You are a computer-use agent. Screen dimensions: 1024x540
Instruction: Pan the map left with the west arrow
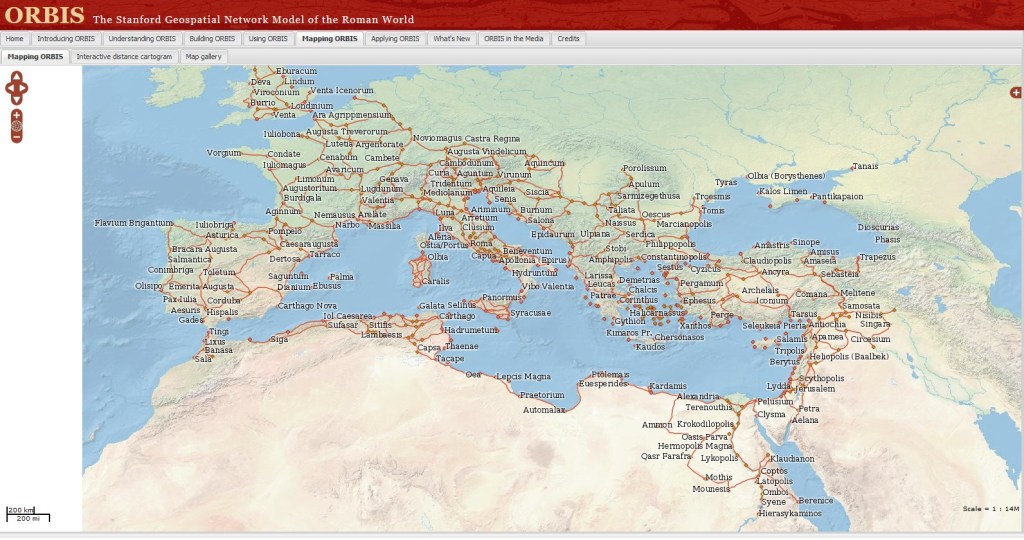coord(9,90)
